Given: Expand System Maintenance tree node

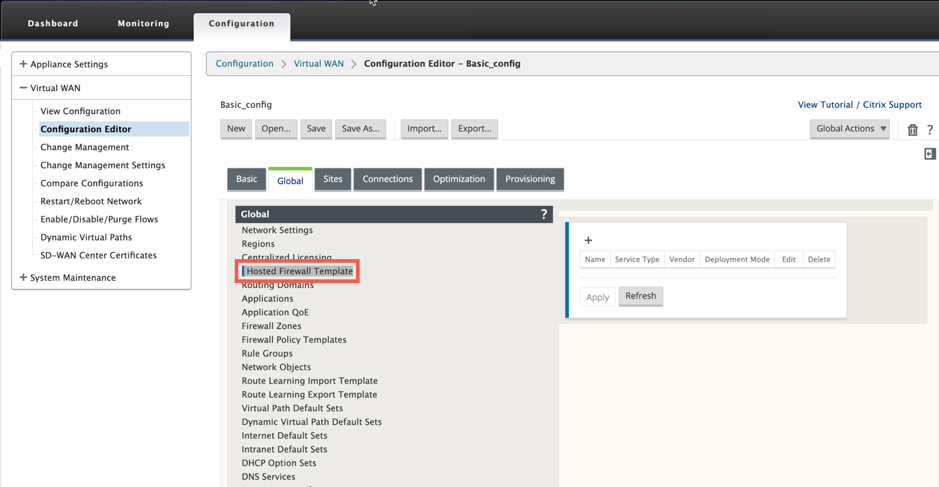Looking at the screenshot, I should click(x=23, y=277).
